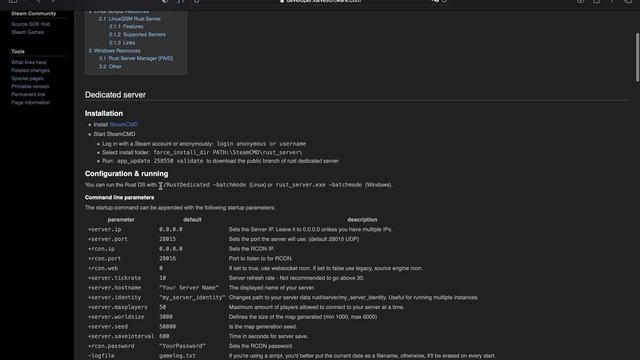Click the 'description' table column header
This screenshot has height=360, width=640.
pyautogui.click(x=362, y=220)
